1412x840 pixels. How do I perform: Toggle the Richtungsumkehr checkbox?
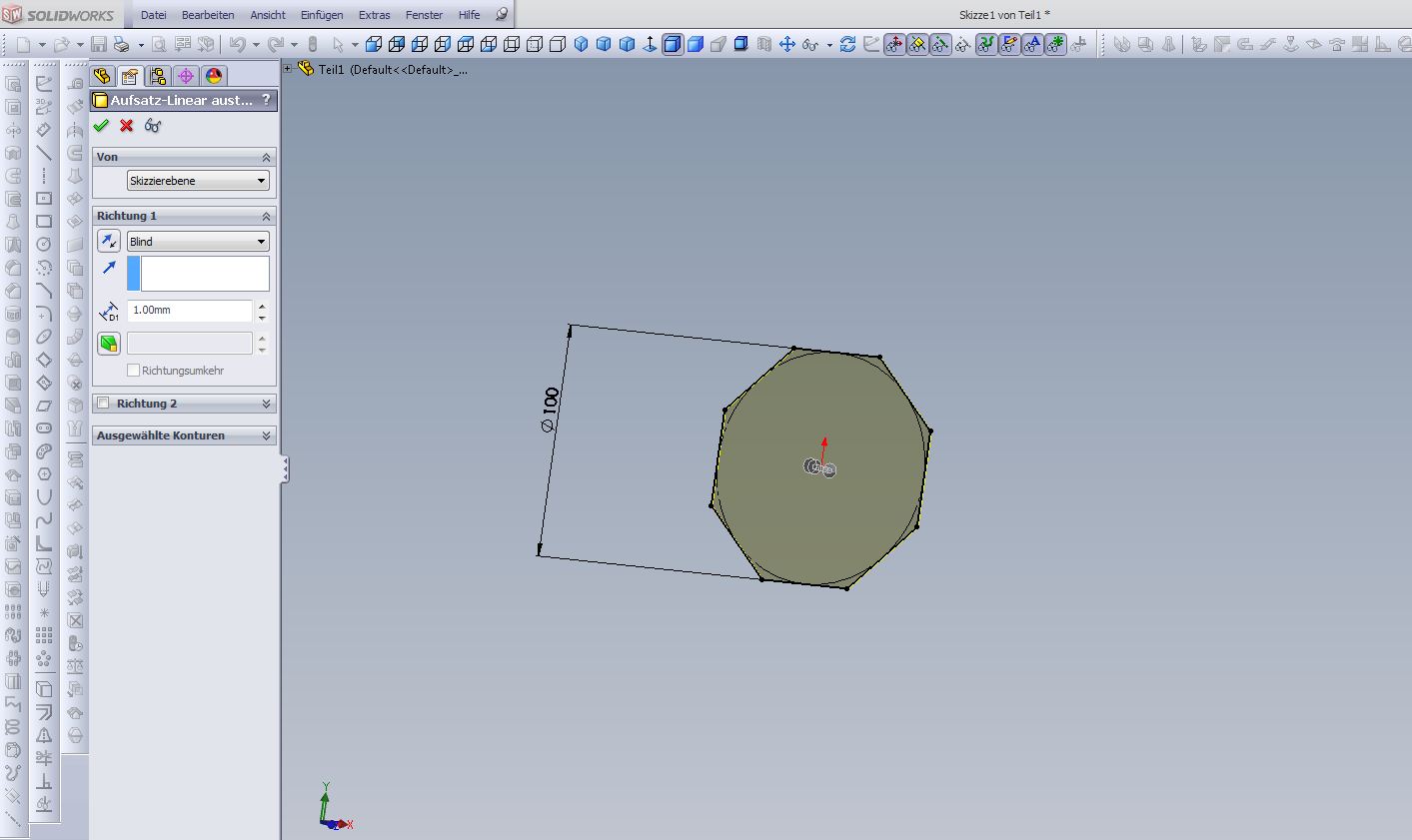[x=134, y=371]
